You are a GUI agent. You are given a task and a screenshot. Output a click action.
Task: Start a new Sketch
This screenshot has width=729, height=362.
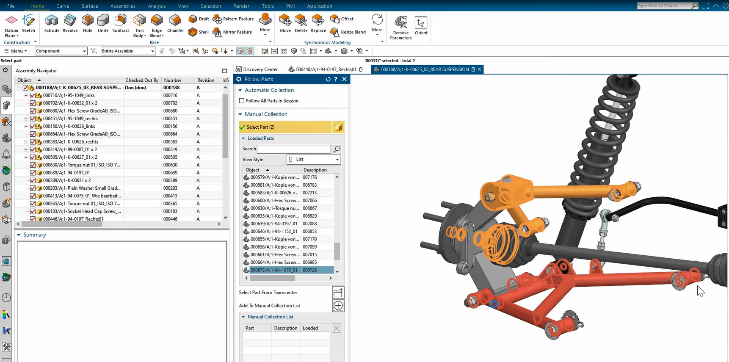28,24
